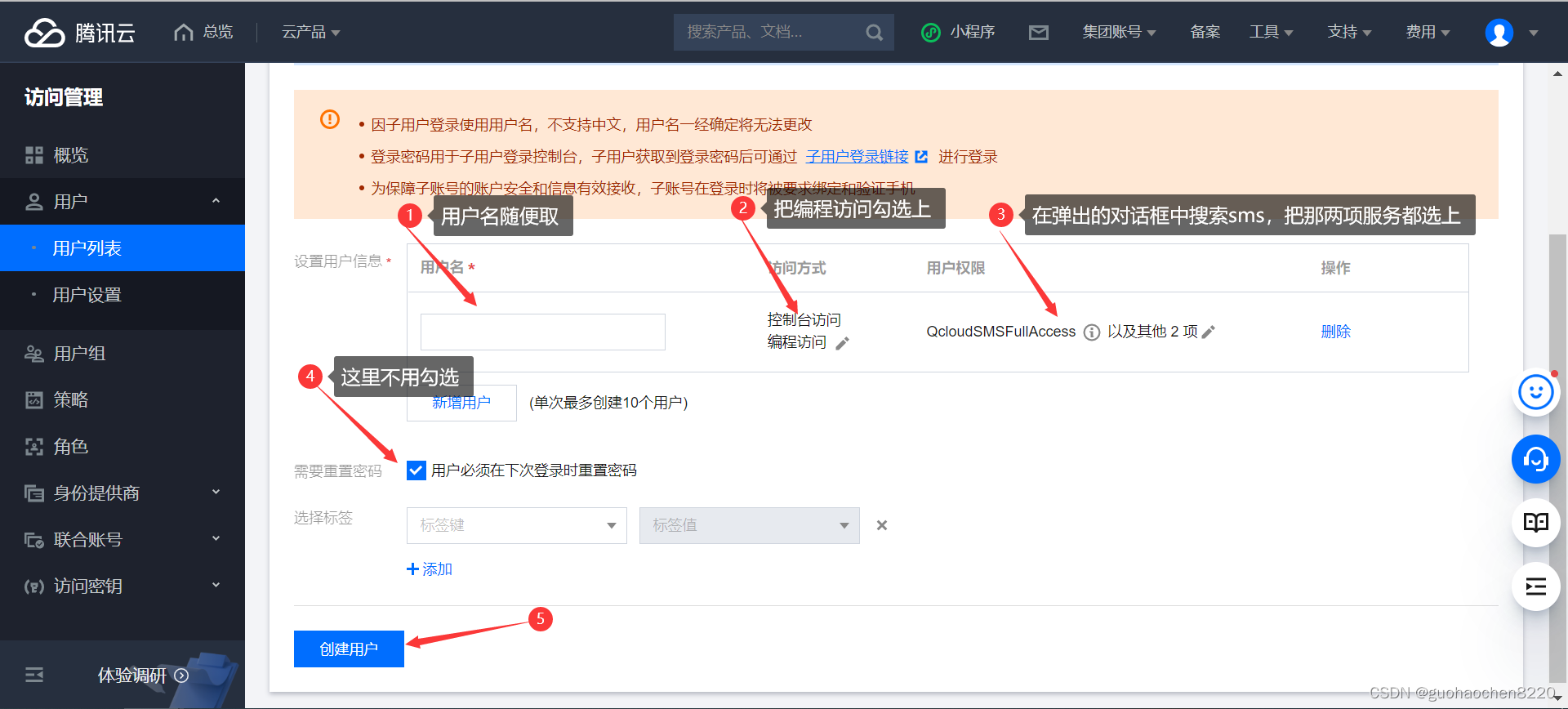Collapse the sidebar with the bottom menu icon
The image size is (1568, 709).
point(34,675)
